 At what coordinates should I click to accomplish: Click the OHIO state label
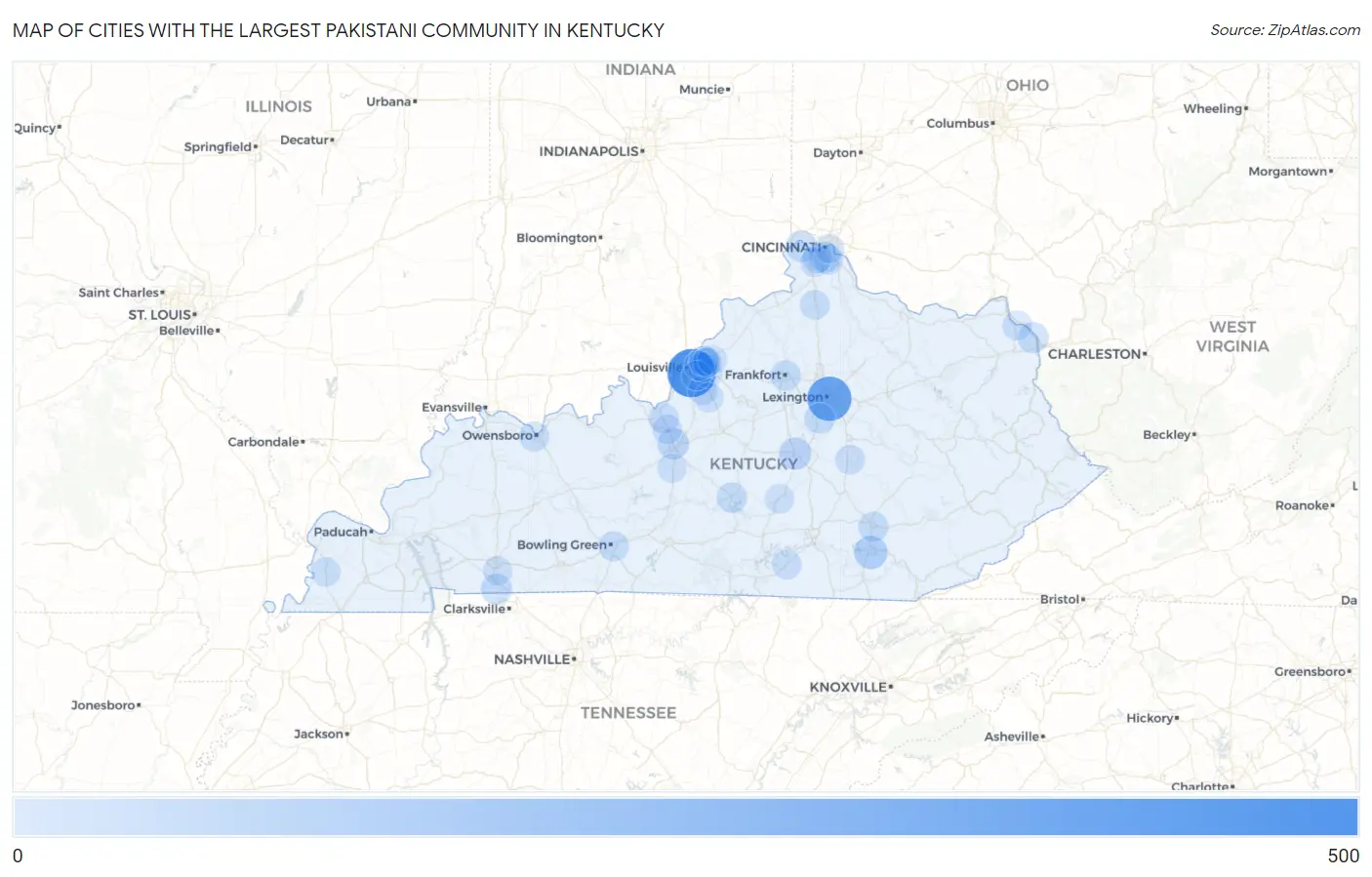1028,86
